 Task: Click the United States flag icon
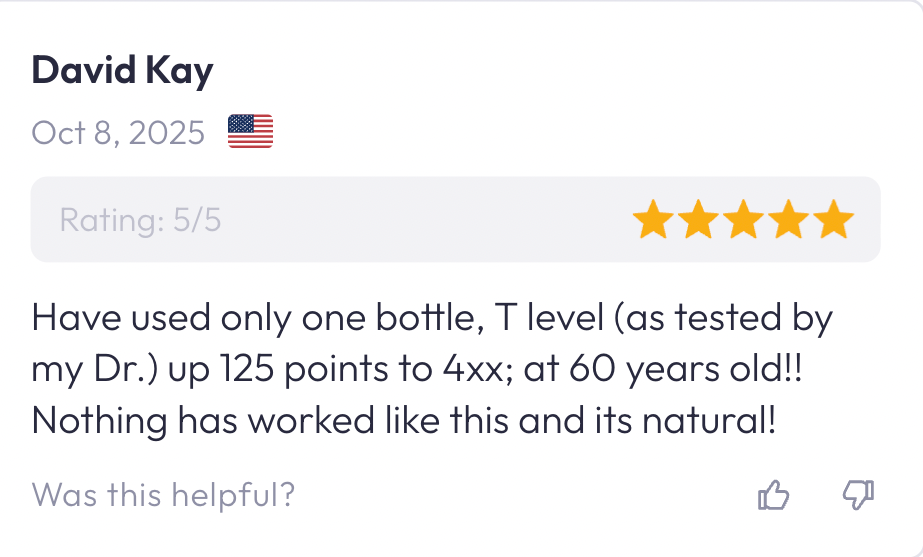pos(250,132)
